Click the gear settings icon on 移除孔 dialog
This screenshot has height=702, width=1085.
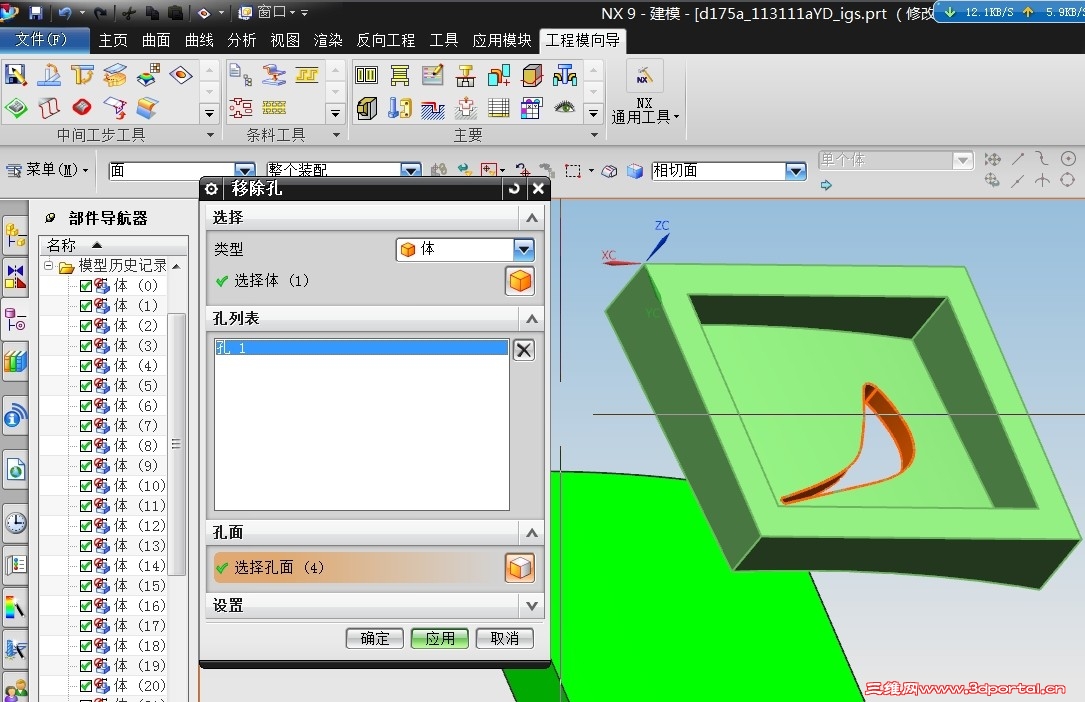click(x=212, y=188)
